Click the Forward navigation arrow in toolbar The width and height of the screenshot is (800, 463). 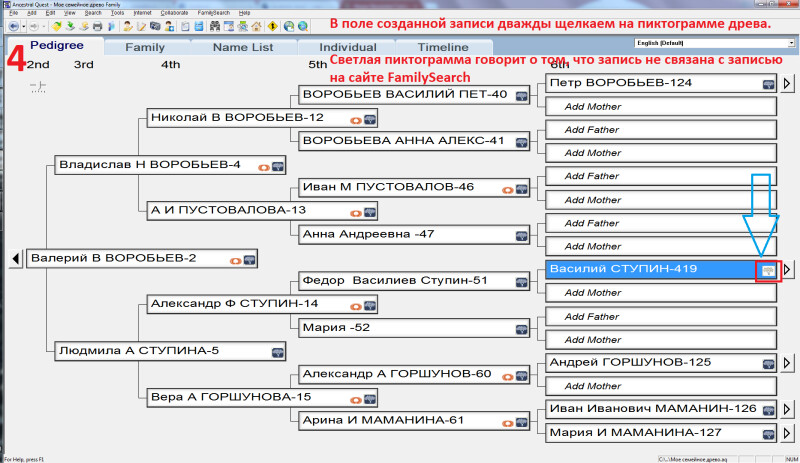(x=34, y=26)
